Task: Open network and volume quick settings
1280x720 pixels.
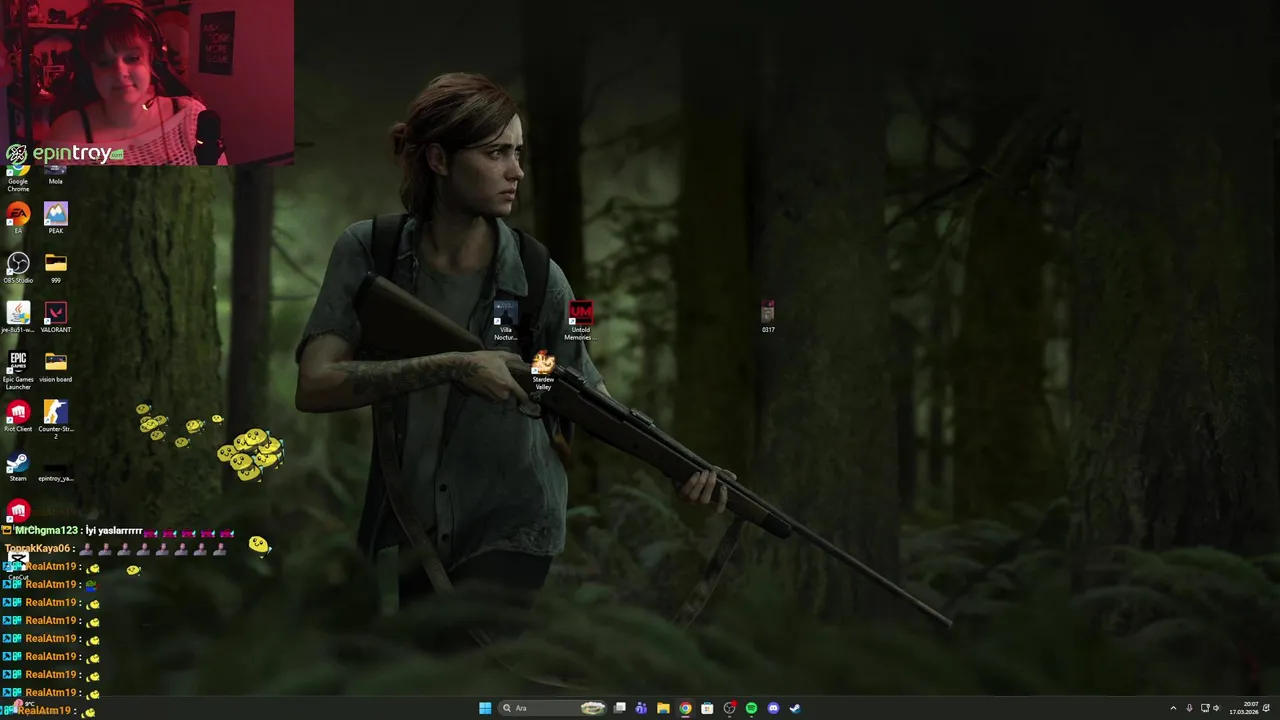Action: pos(1212,708)
